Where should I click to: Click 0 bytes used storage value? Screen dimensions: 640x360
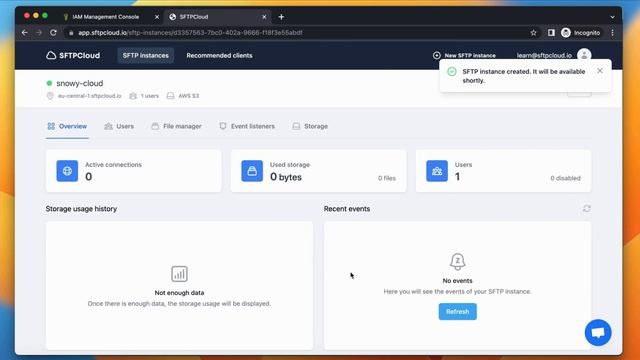point(286,177)
